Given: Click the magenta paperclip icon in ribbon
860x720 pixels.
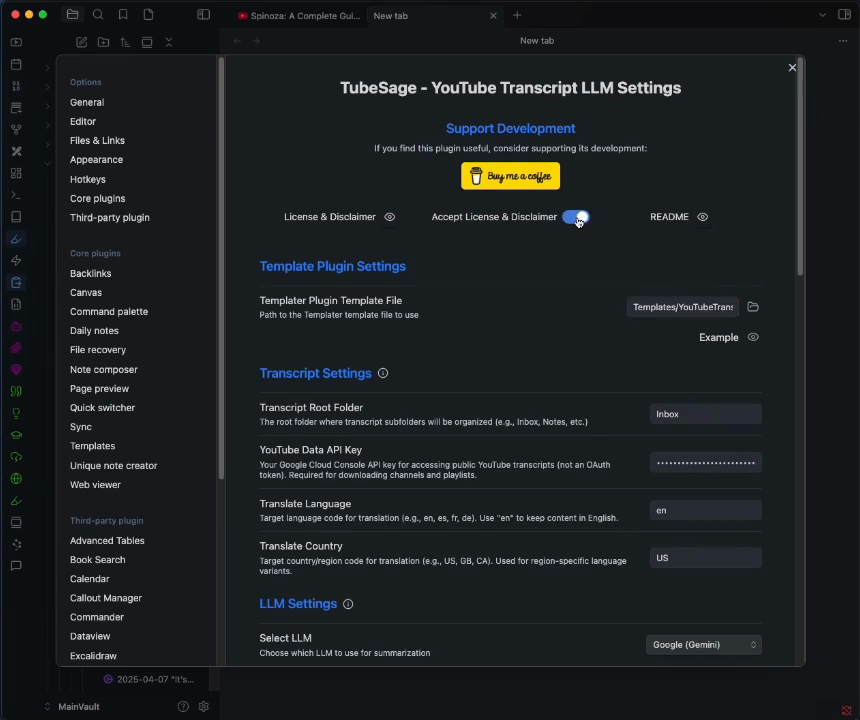Looking at the screenshot, I should coord(16,348).
